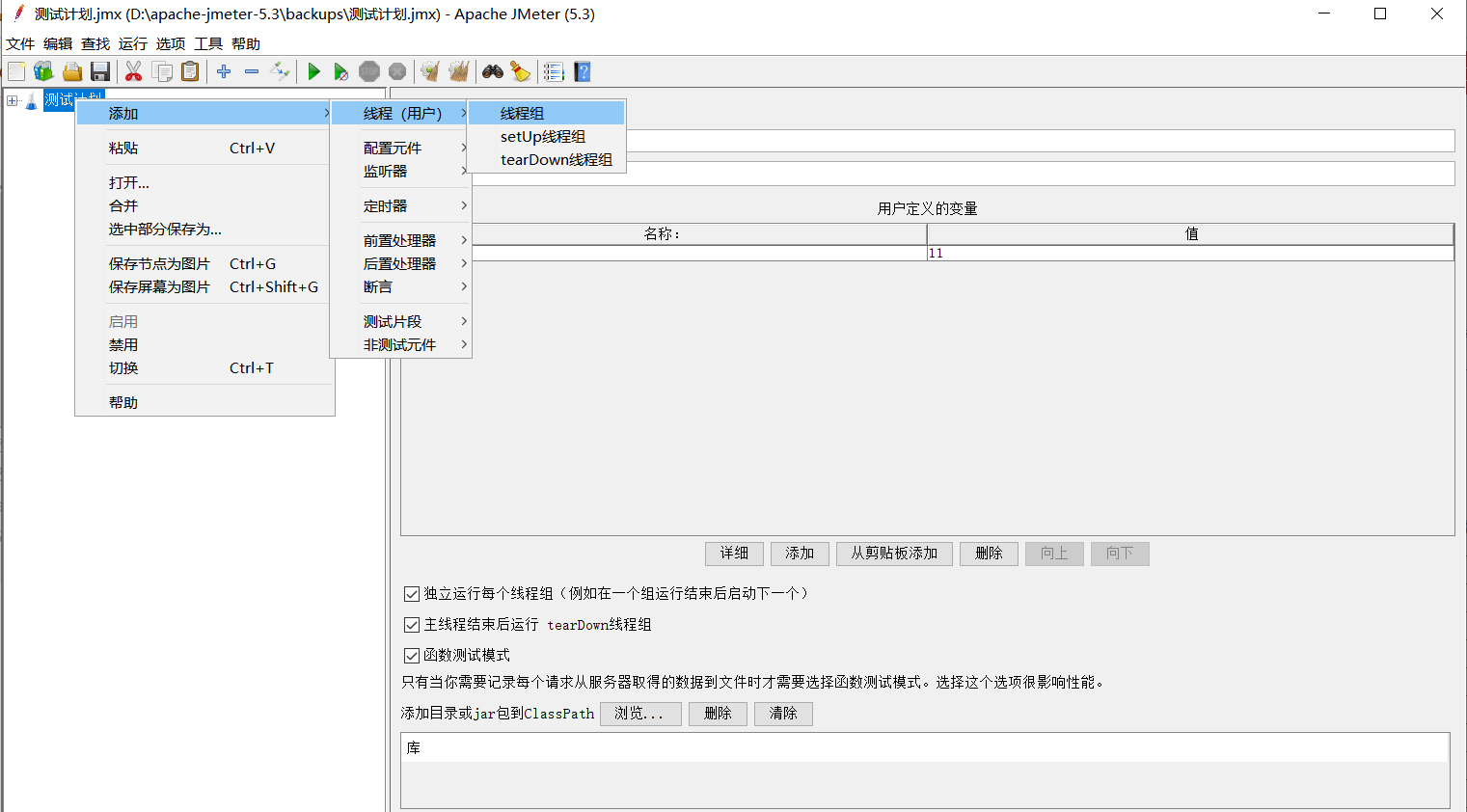Choose 打开... from context menu

tap(204, 182)
